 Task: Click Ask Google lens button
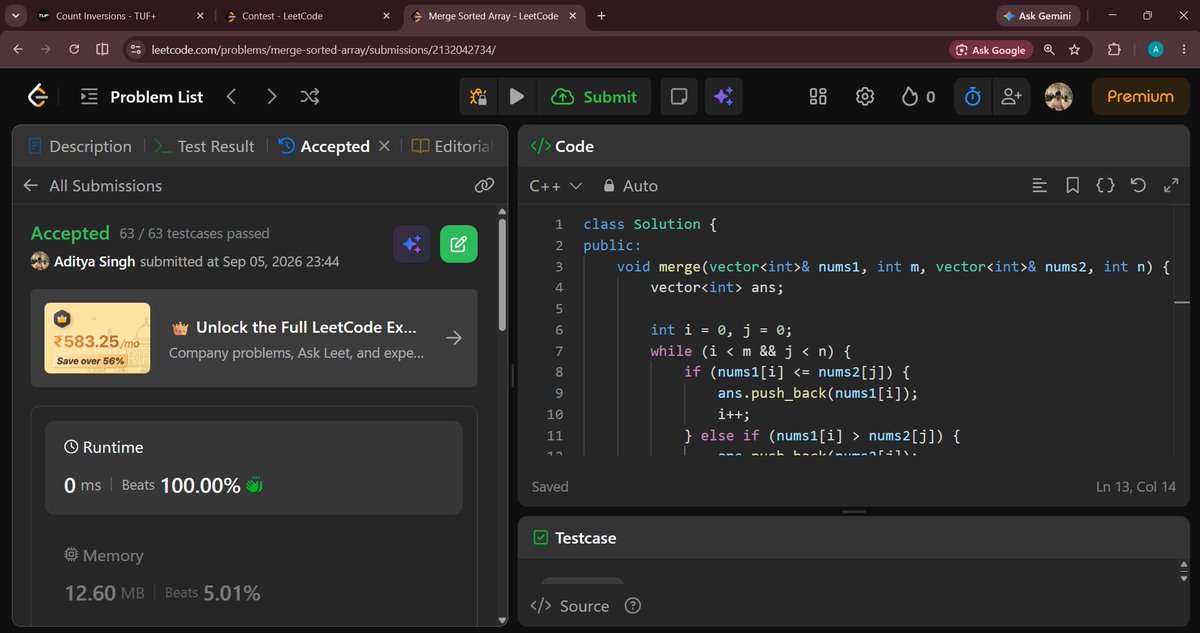point(991,49)
